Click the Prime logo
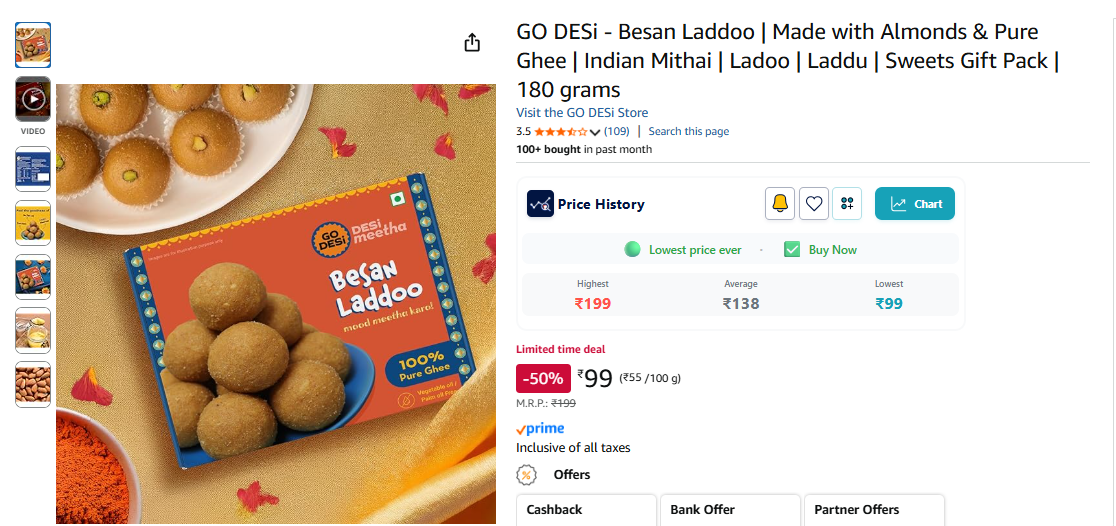The height and width of the screenshot is (526, 1116). pos(540,429)
